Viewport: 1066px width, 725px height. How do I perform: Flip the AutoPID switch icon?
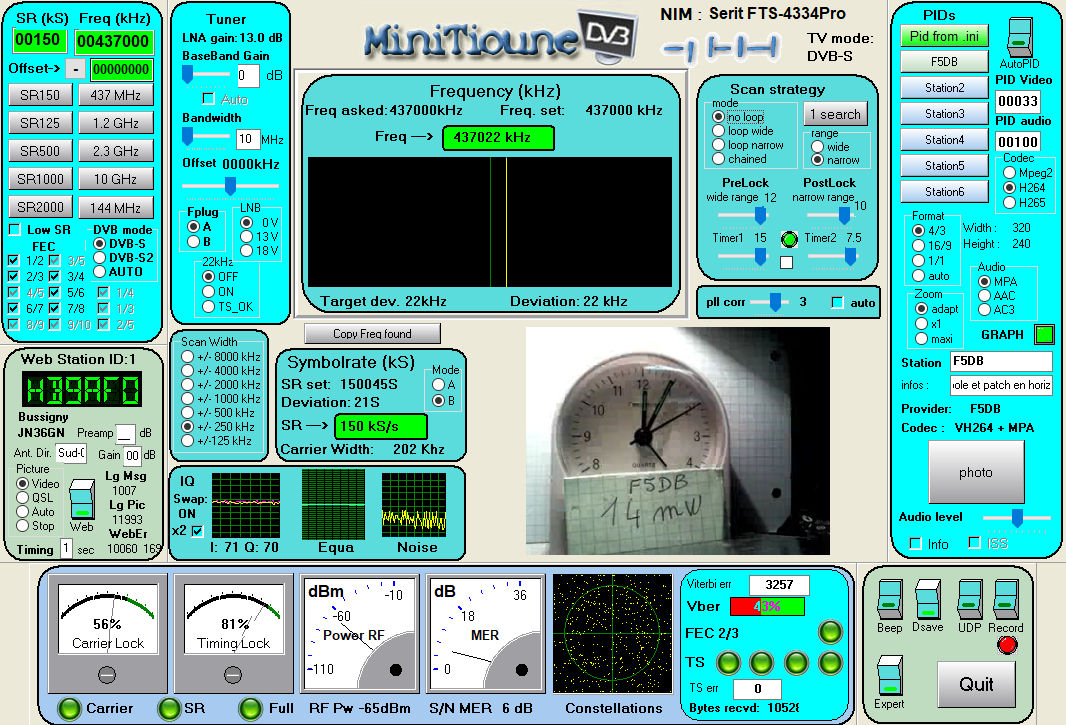[1018, 37]
